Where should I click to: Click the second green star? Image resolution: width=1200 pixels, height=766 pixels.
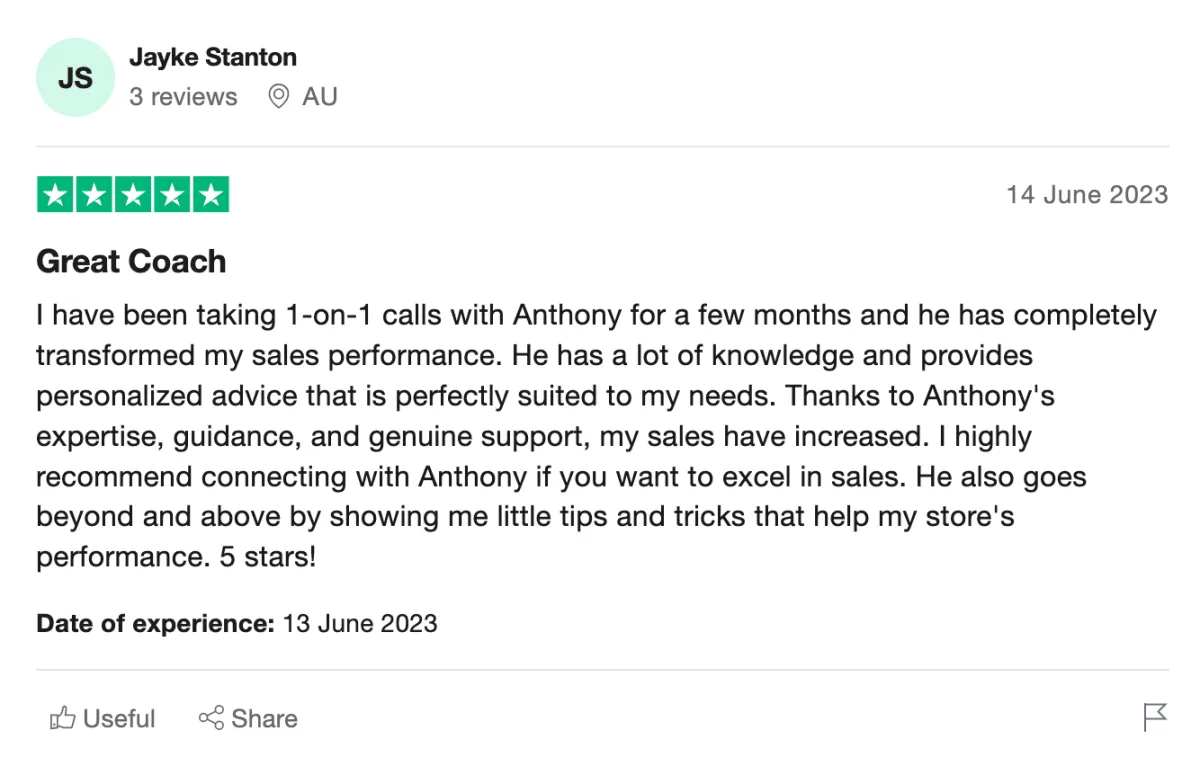click(94, 195)
